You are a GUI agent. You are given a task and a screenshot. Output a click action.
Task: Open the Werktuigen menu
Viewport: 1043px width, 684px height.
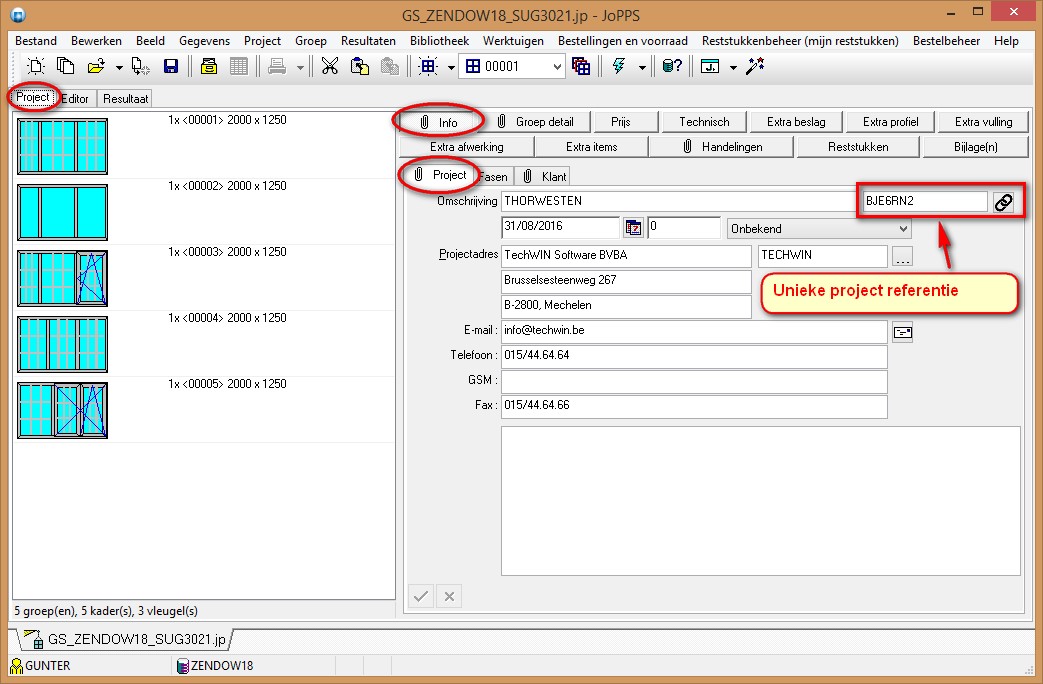pyautogui.click(x=513, y=41)
